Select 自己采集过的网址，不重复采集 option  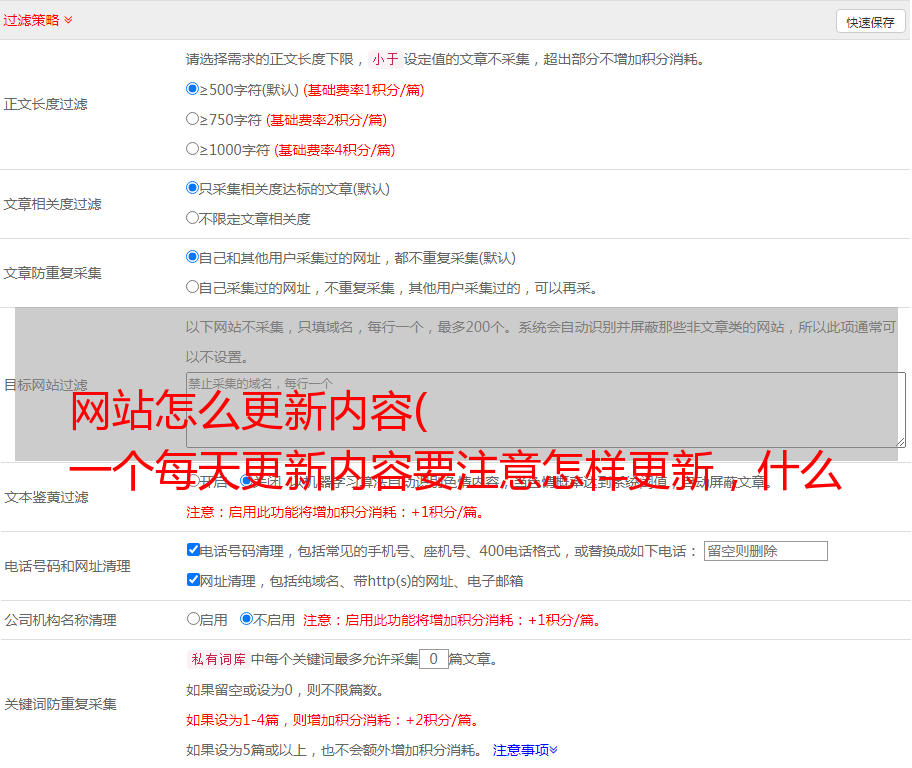(193, 287)
